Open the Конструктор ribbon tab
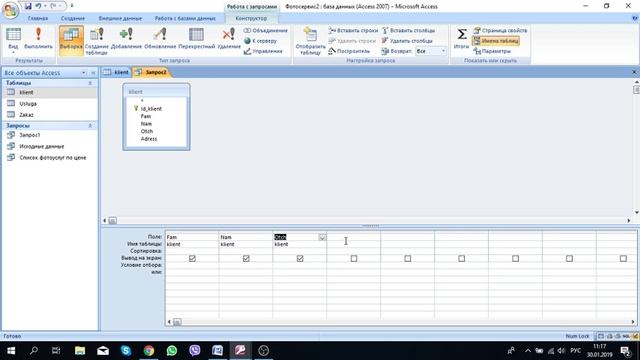The height and width of the screenshot is (360, 640). [251, 18]
